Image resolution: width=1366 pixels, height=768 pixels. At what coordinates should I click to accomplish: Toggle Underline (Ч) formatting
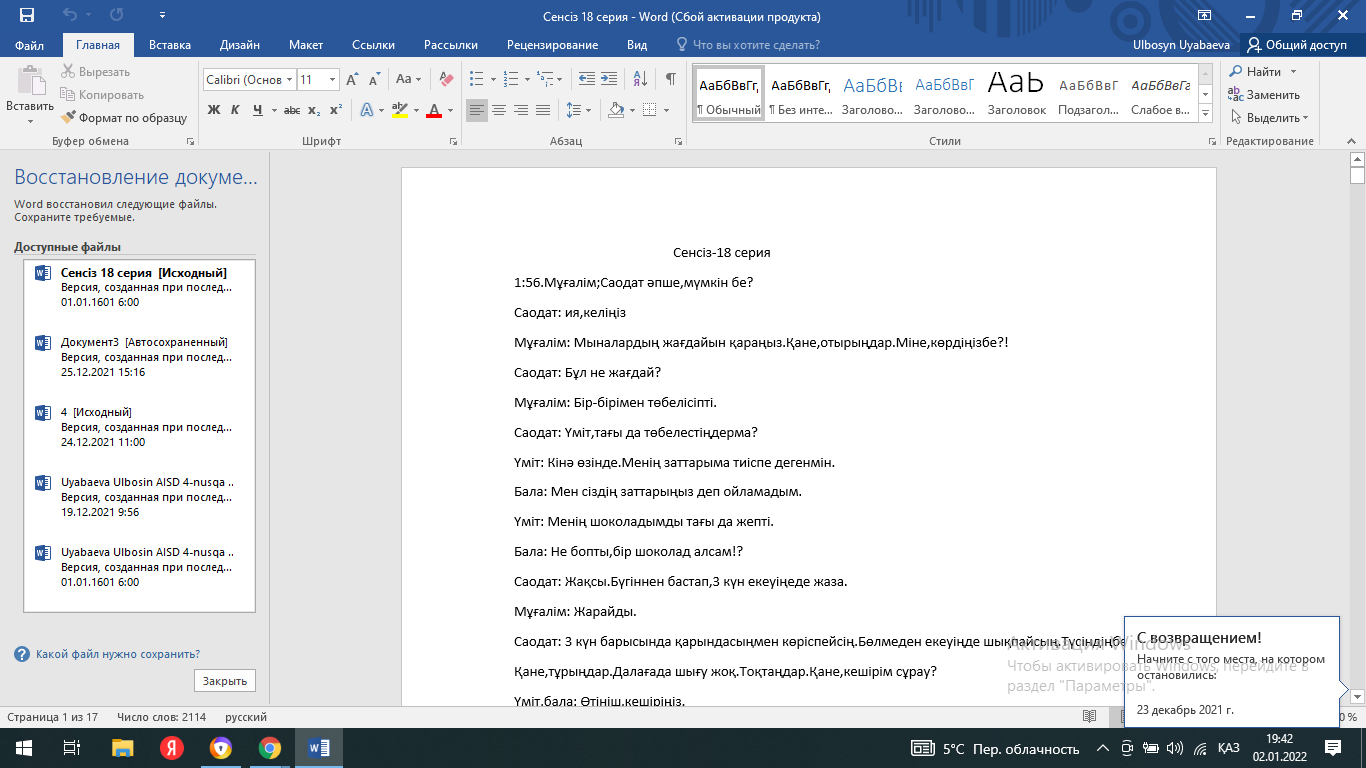click(258, 110)
